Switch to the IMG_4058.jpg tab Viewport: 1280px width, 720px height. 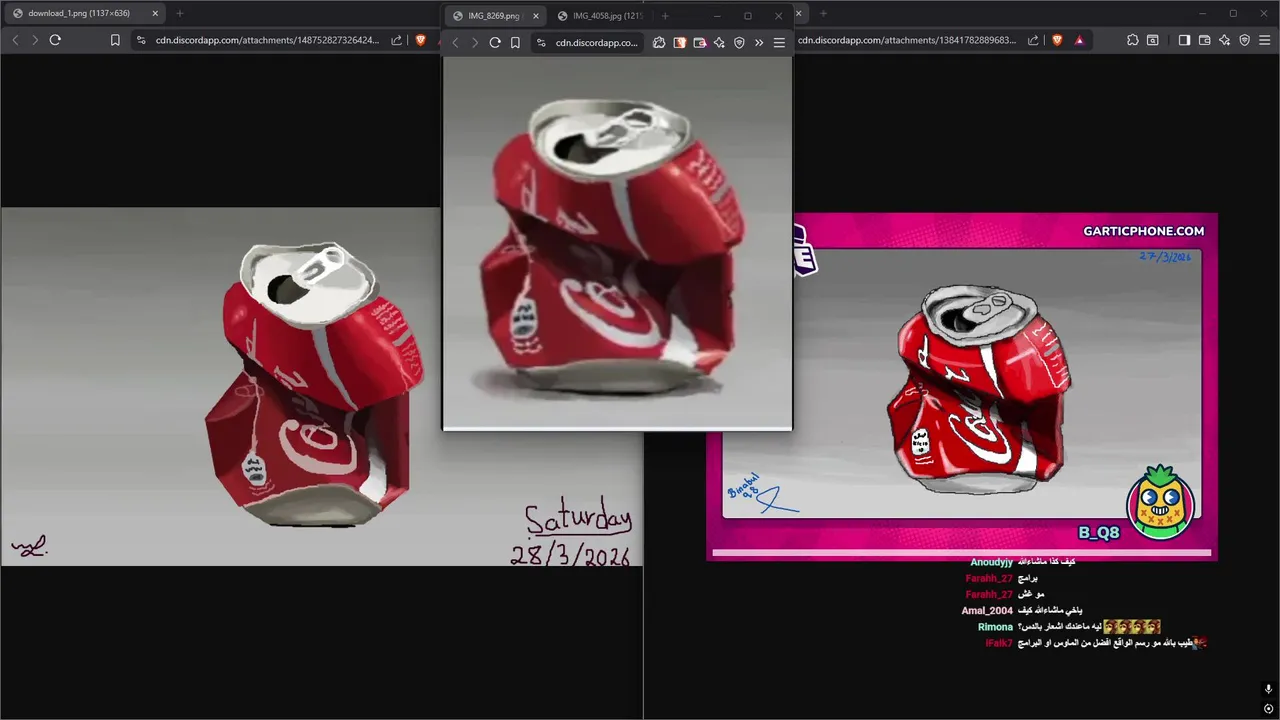coord(600,16)
